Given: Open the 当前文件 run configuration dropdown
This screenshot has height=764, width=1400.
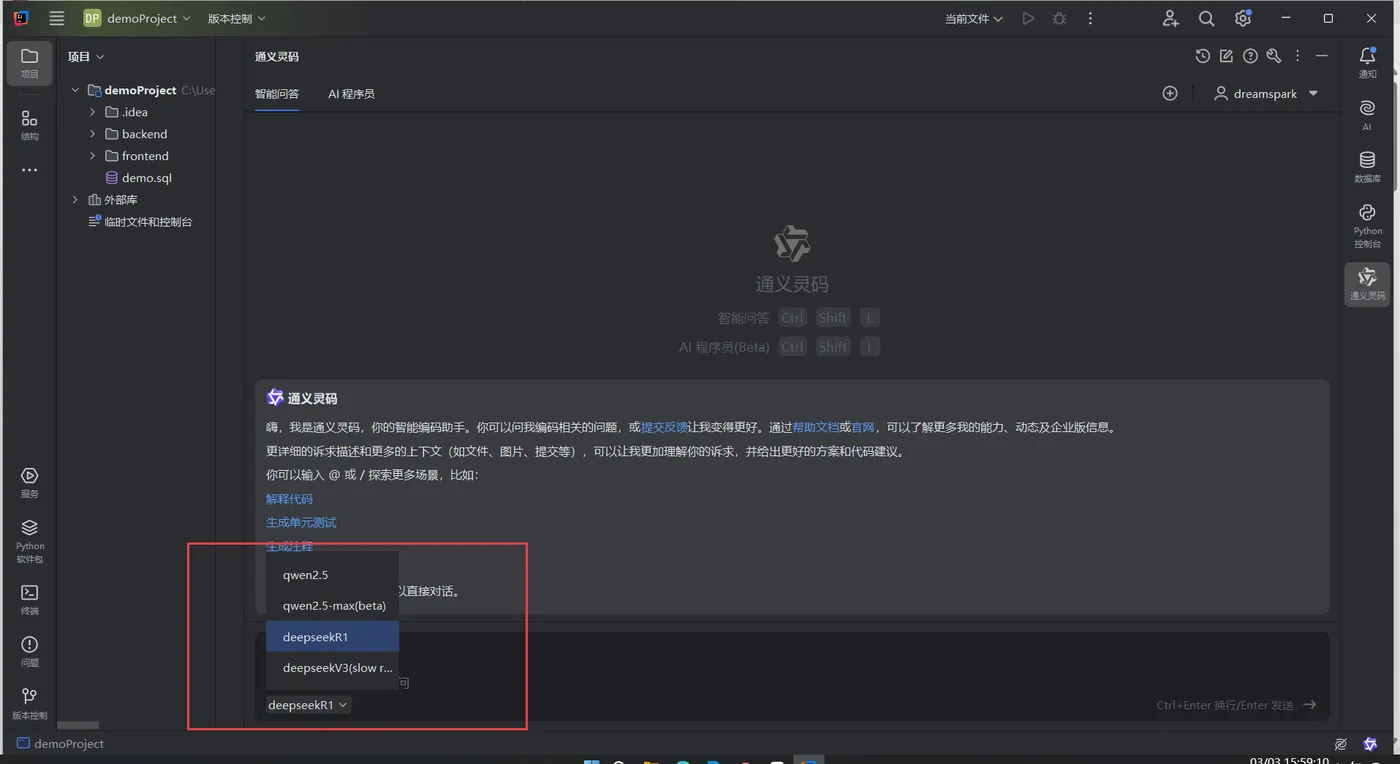Looking at the screenshot, I should pyautogui.click(x=974, y=18).
